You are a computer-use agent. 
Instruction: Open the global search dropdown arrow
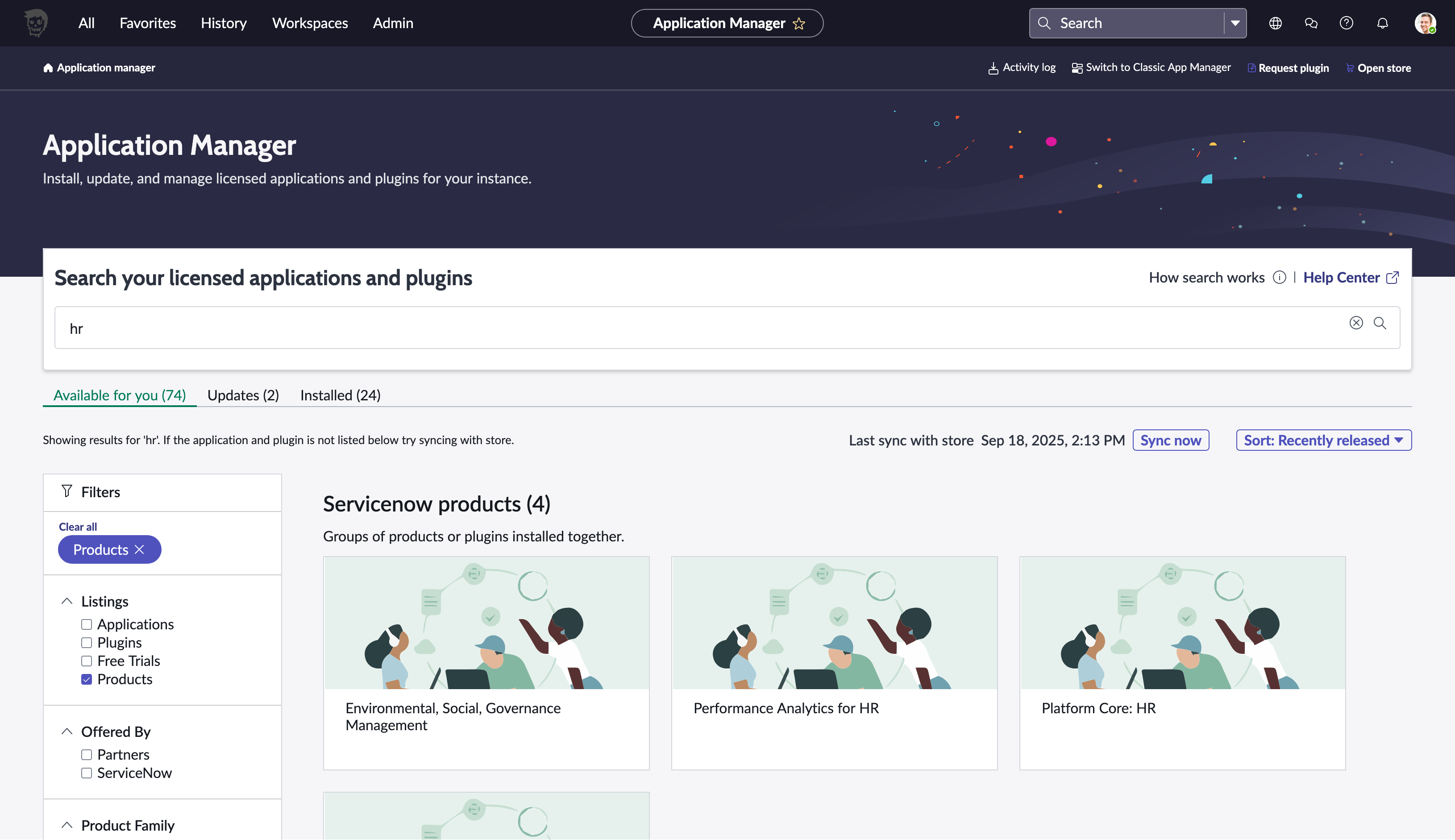click(x=1235, y=23)
